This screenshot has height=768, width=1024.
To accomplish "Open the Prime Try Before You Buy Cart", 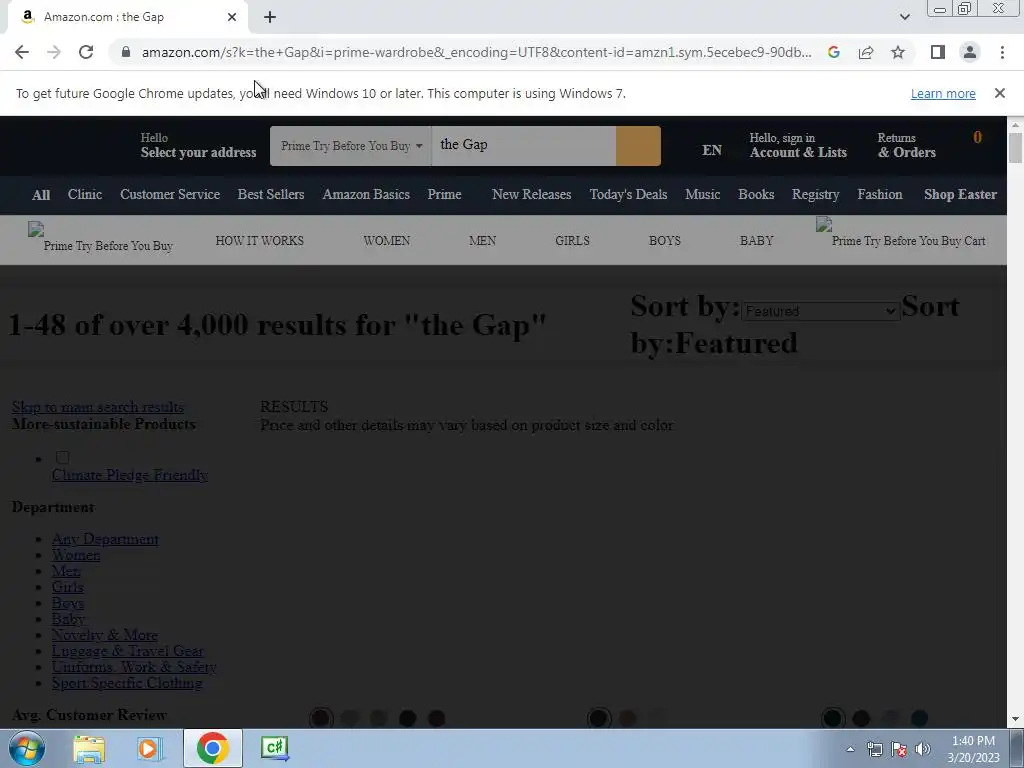I will point(901,234).
